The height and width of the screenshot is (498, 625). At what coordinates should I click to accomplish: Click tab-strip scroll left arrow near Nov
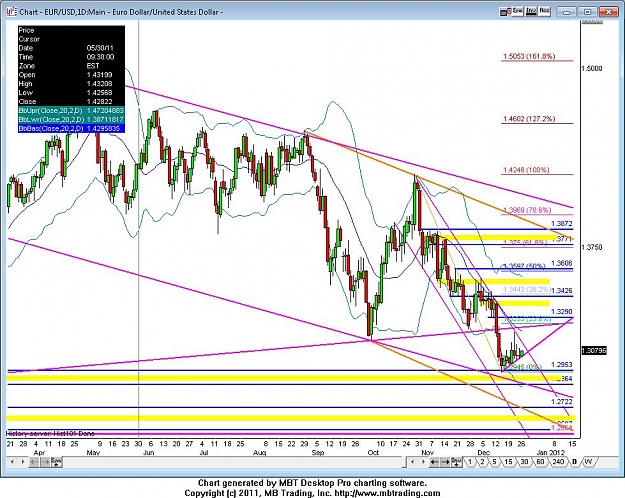(x=413, y=462)
